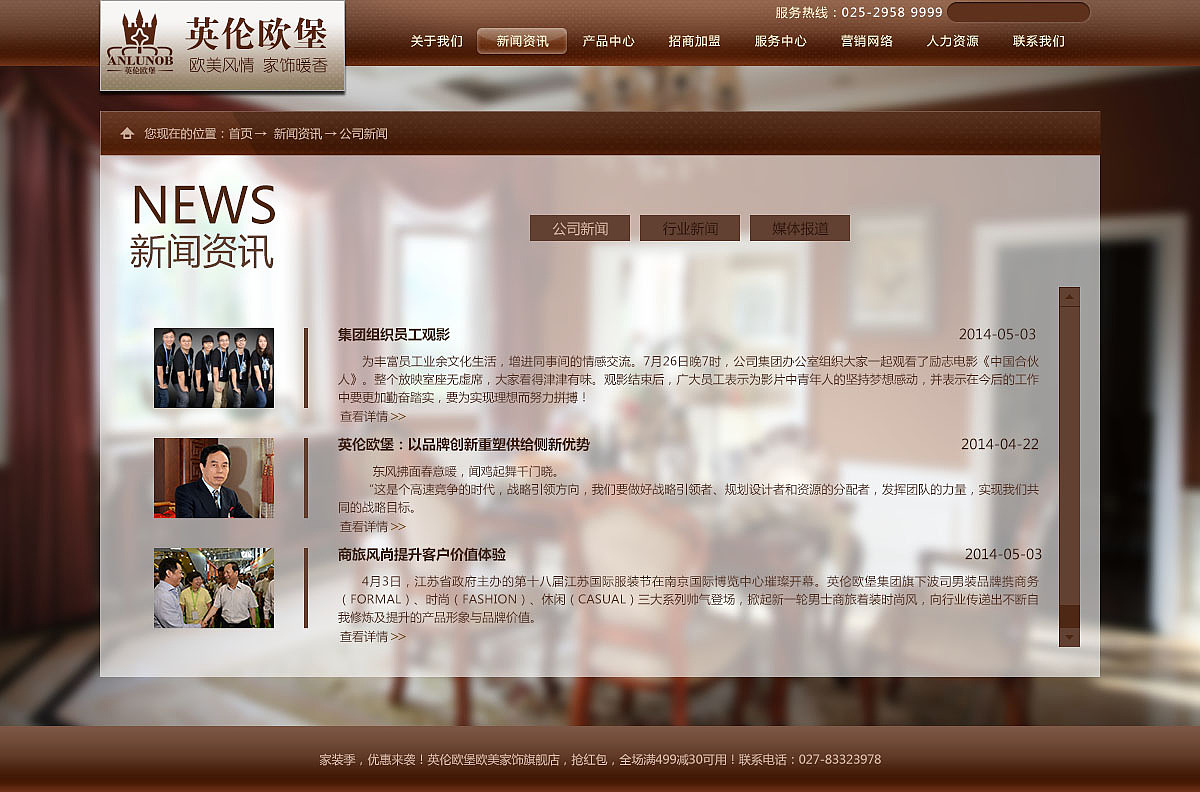The width and height of the screenshot is (1200, 792).
Task: Open 招商加盟 navigation item
Action: click(694, 41)
